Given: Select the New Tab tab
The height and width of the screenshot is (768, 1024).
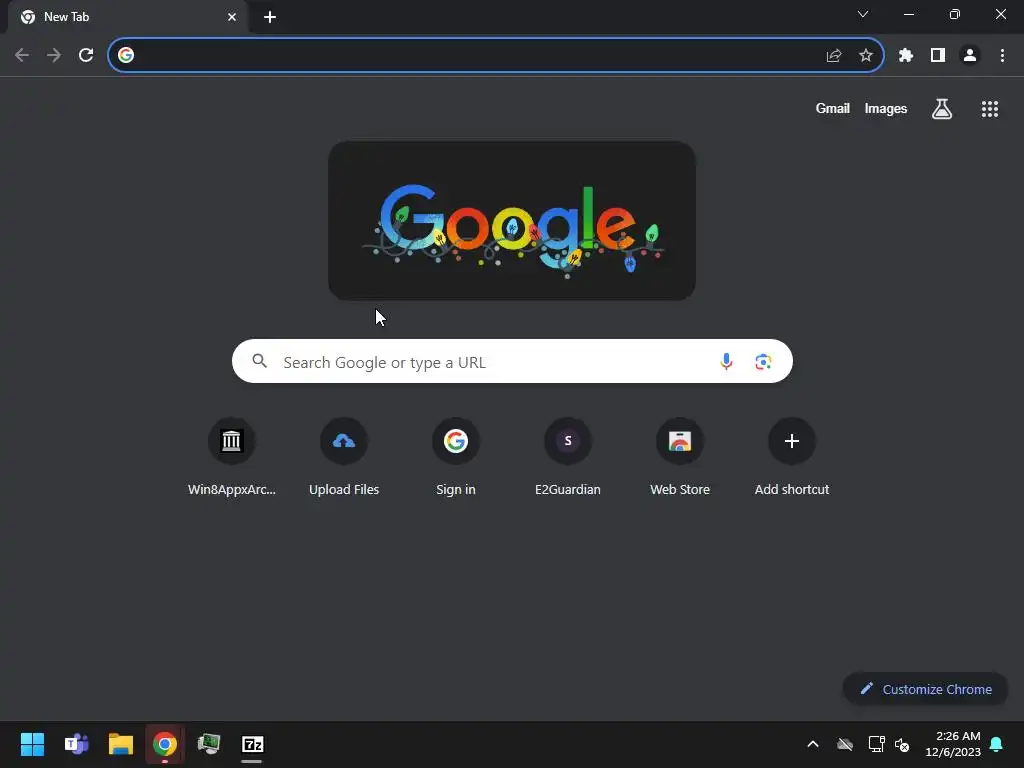Looking at the screenshot, I should [x=127, y=17].
